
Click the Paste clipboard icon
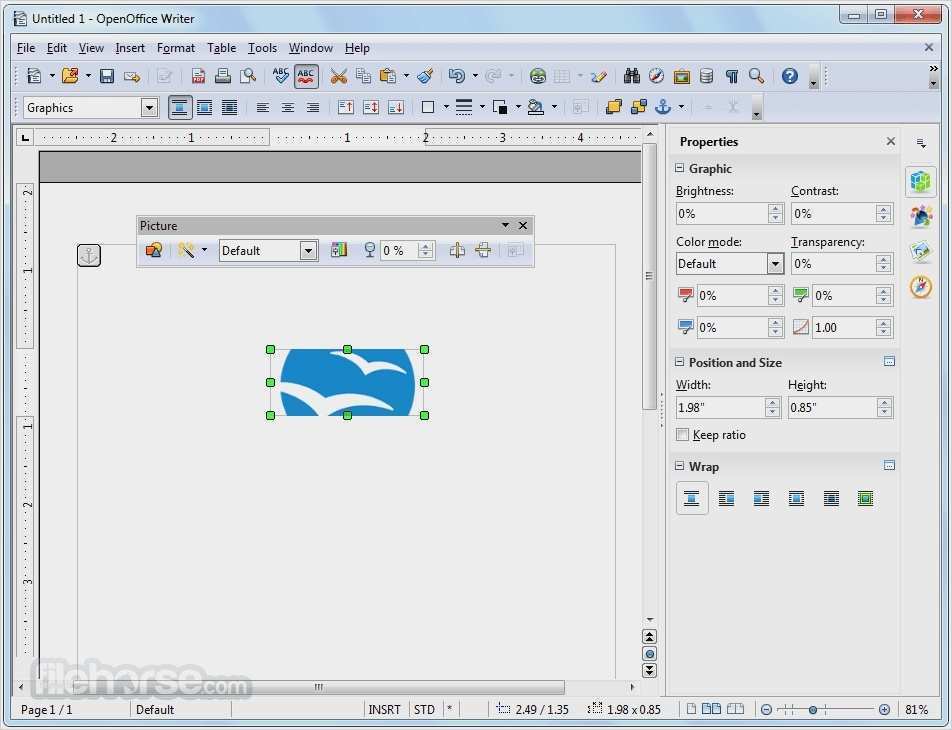[388, 76]
